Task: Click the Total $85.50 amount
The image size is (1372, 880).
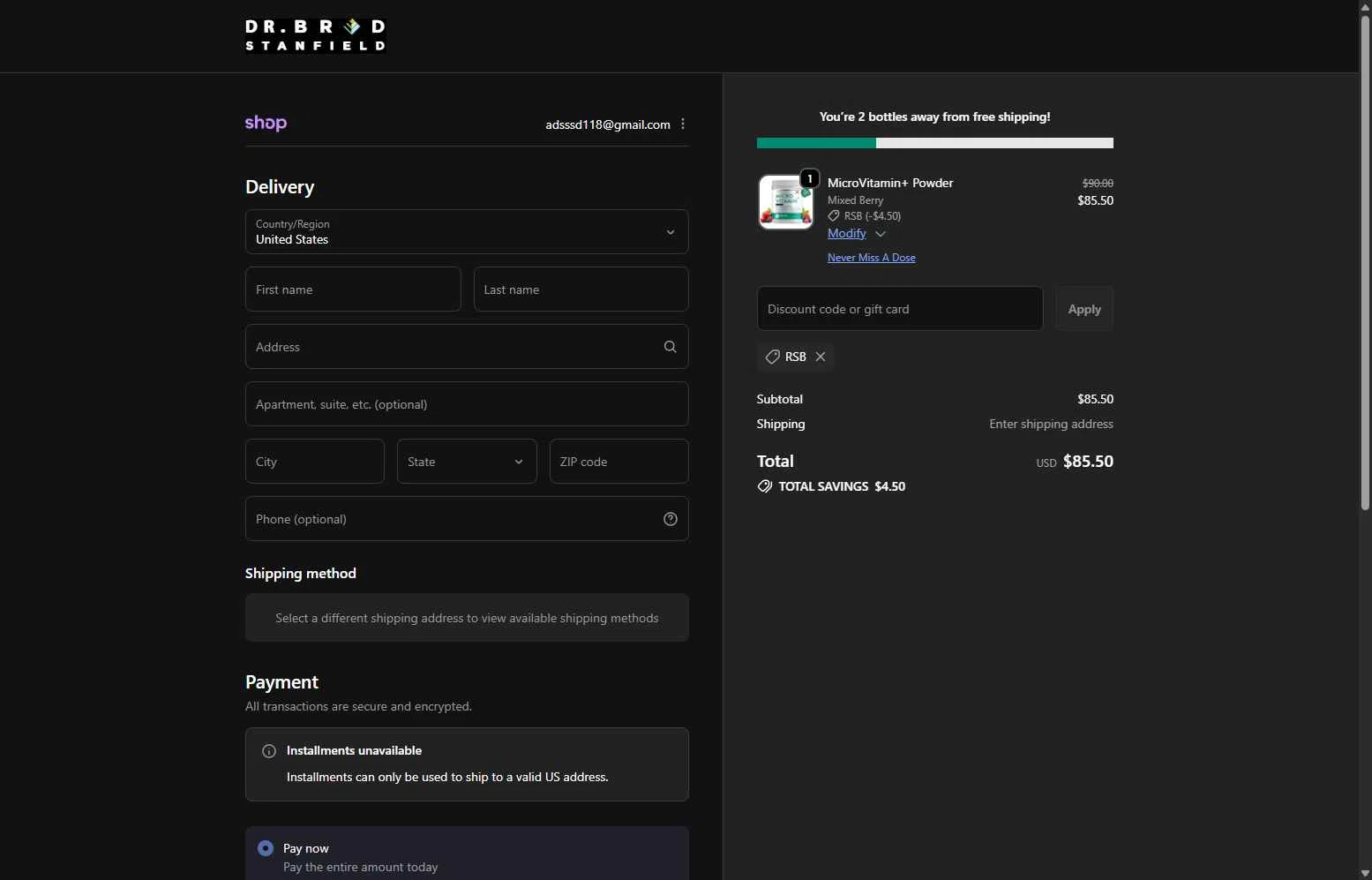Action: click(x=1088, y=462)
